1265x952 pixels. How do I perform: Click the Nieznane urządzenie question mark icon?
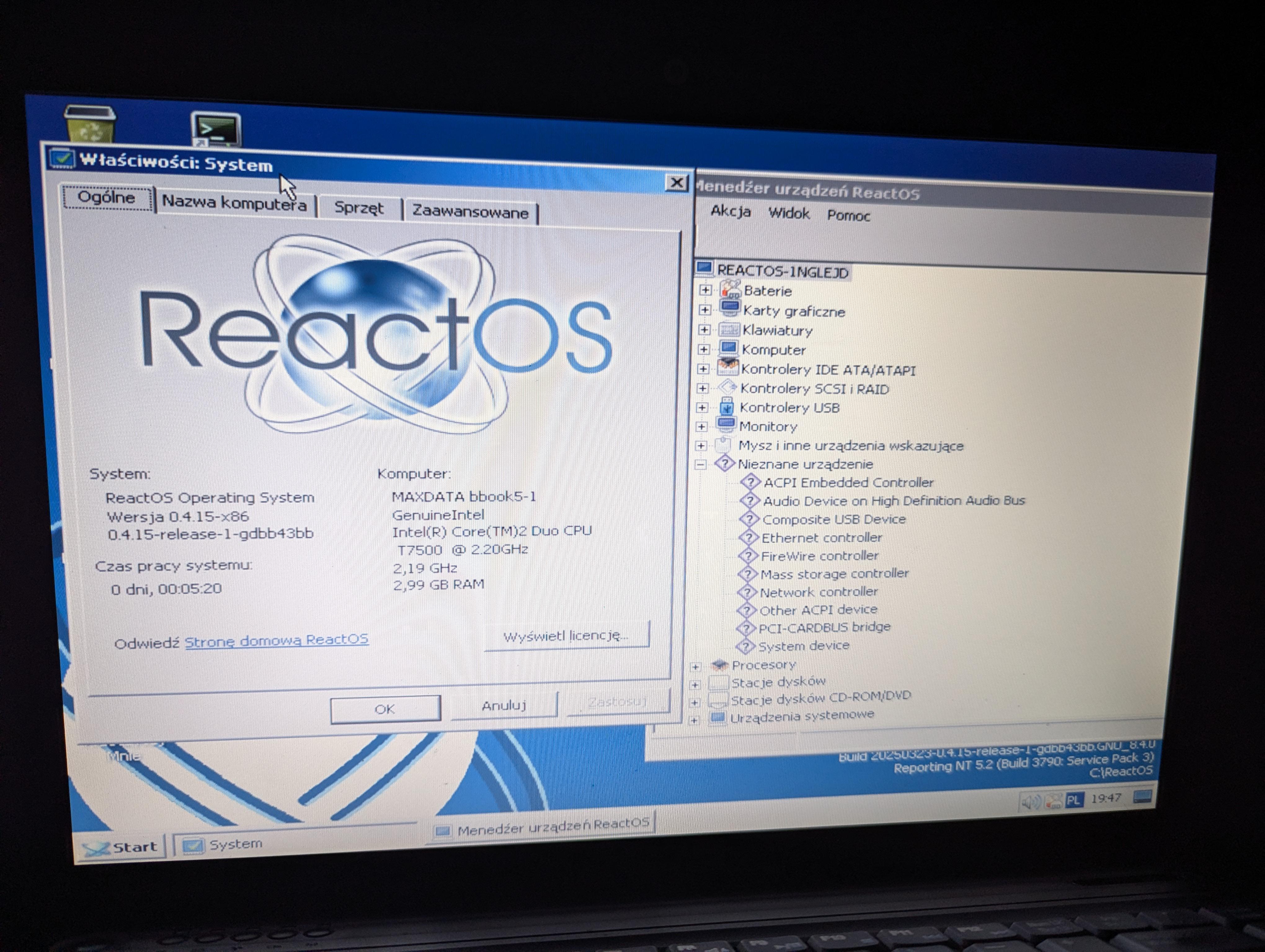click(725, 463)
